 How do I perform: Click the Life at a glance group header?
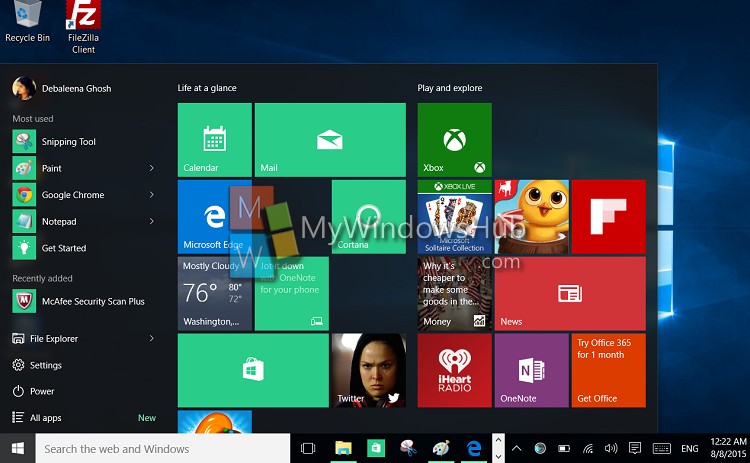207,88
